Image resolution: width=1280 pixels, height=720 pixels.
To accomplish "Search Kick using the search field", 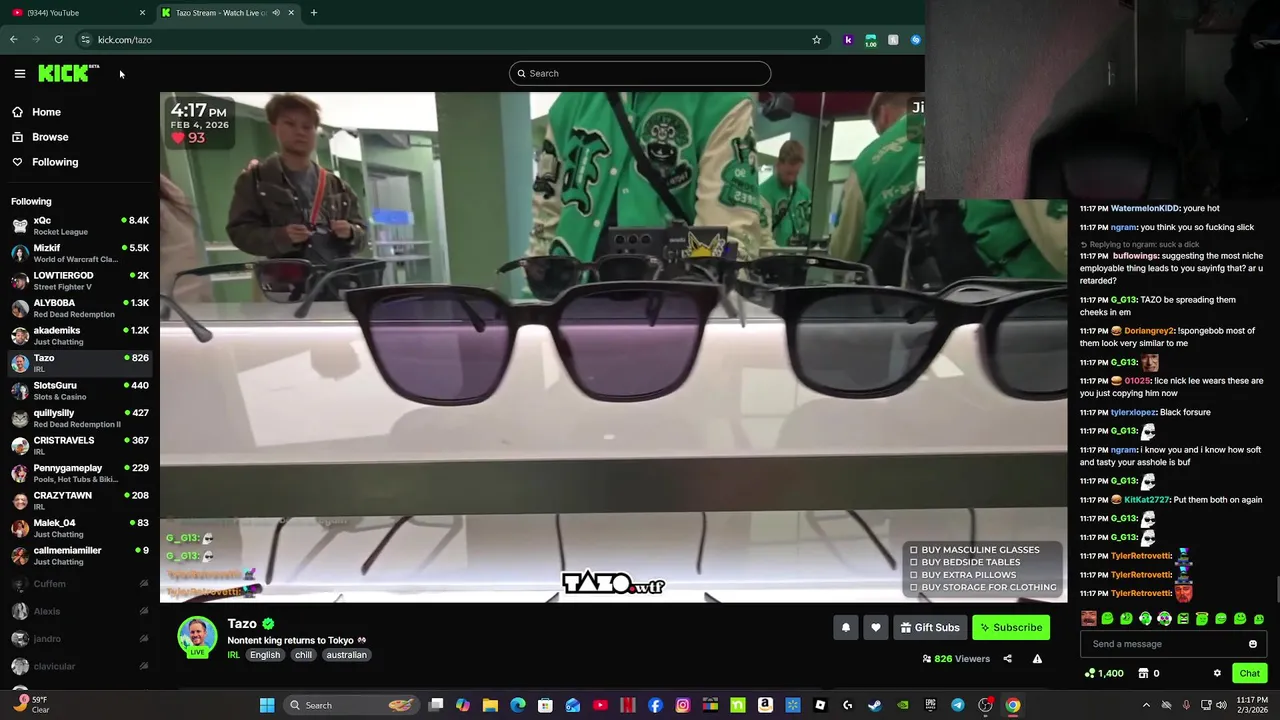I will coord(640,73).
